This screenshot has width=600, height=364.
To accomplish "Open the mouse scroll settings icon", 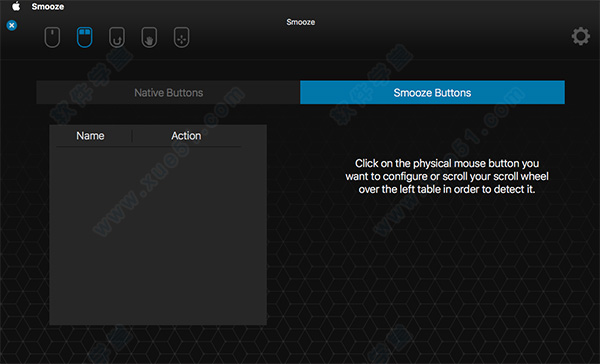I will click(117, 38).
